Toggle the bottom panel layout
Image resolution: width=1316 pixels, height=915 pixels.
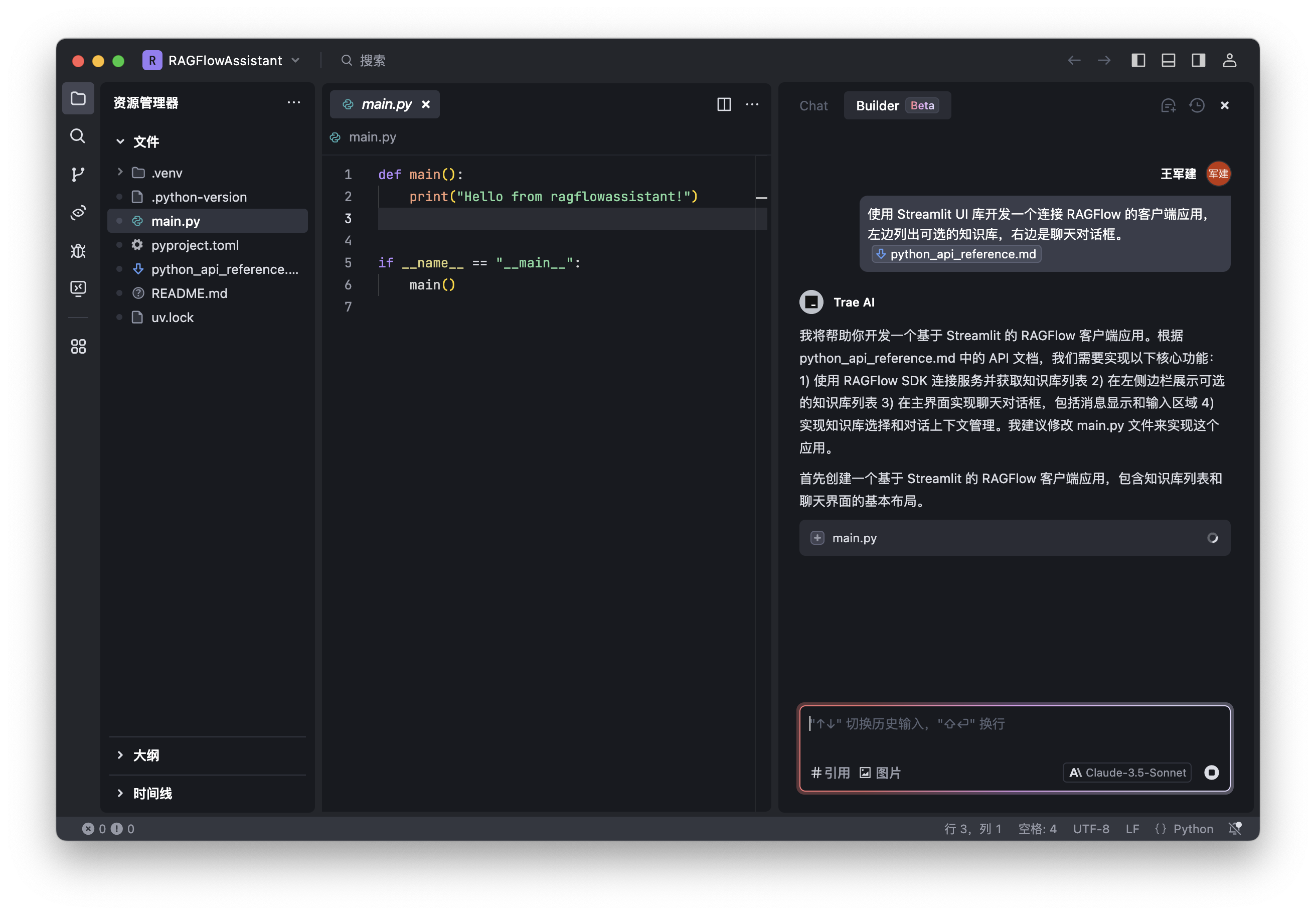pos(1168,61)
